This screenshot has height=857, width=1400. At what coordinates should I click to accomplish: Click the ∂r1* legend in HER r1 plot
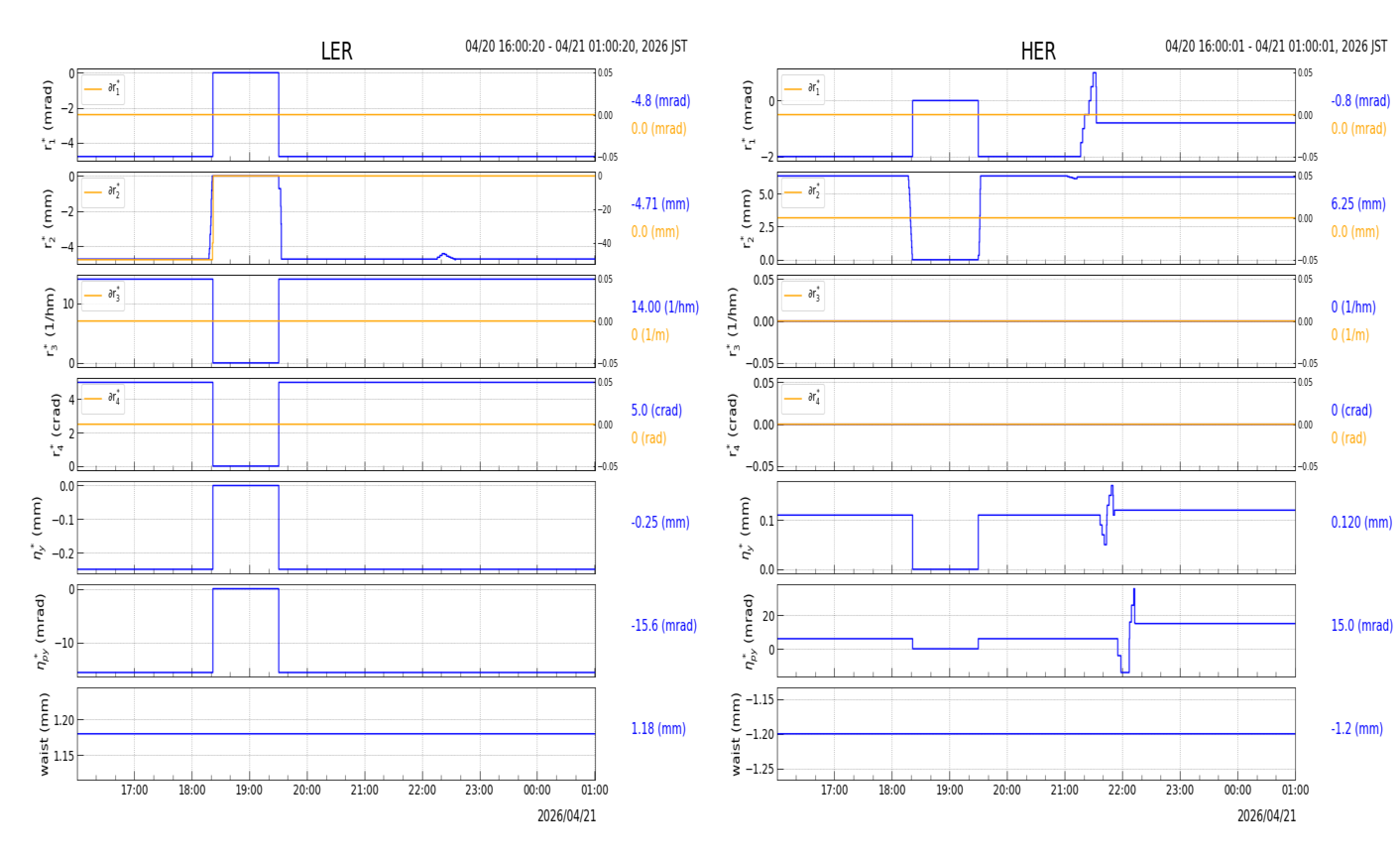tap(803, 89)
